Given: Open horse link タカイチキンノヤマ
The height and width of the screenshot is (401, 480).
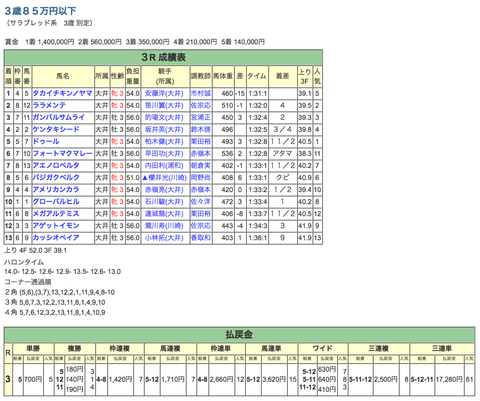Looking at the screenshot, I should [62, 94].
